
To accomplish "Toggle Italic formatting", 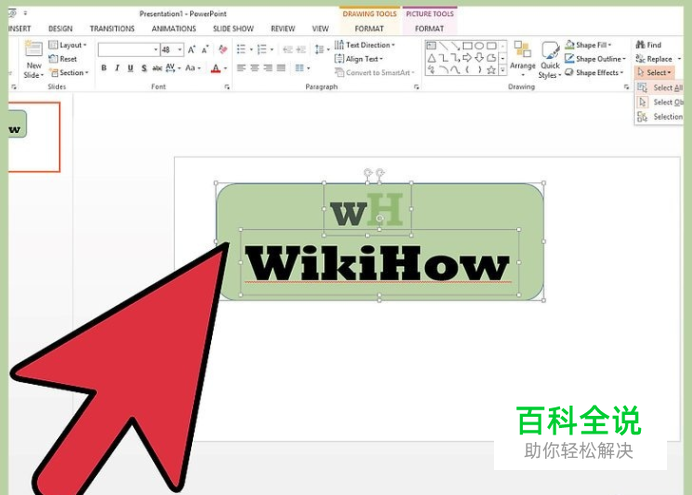I will pyautogui.click(x=117, y=68).
